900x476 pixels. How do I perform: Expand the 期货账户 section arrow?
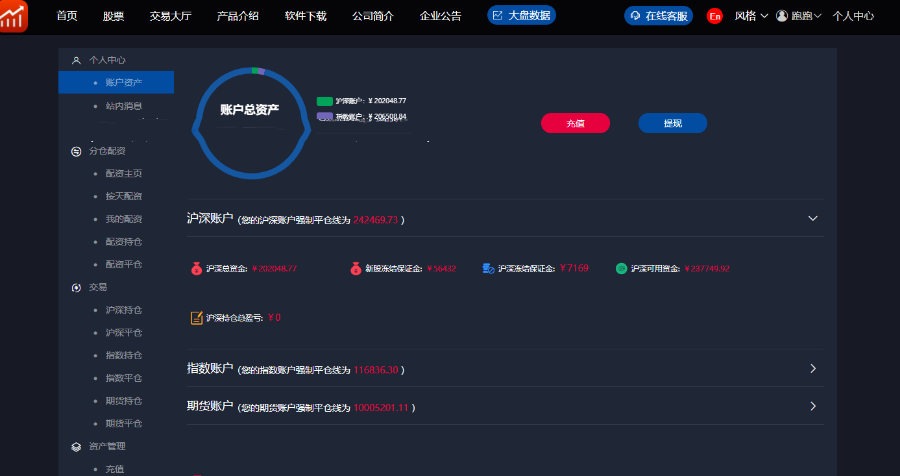[x=812, y=406]
